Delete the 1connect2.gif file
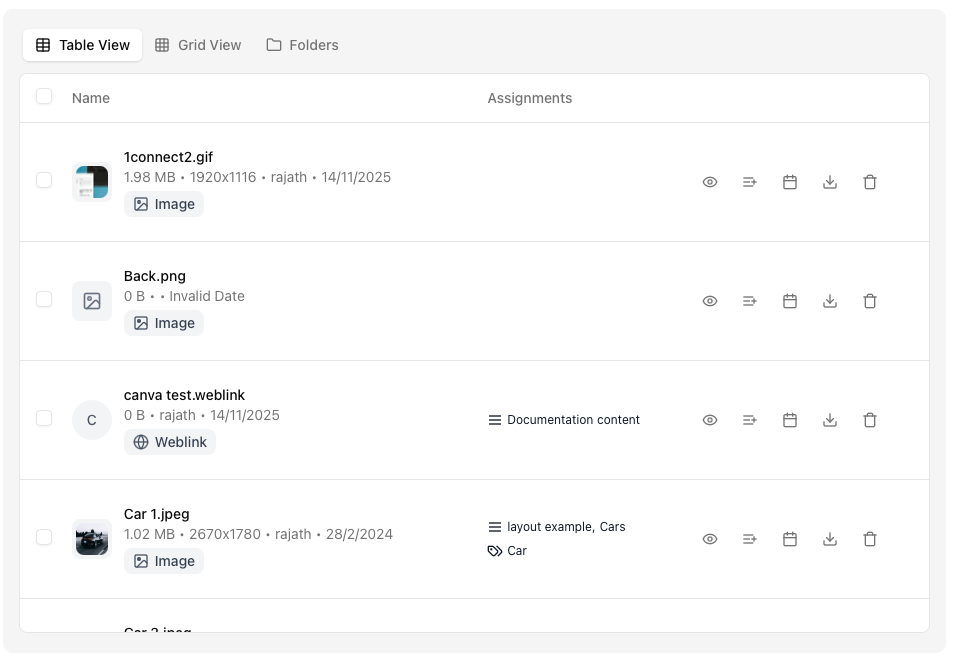Image resolution: width=954 pixels, height=663 pixels. [870, 182]
